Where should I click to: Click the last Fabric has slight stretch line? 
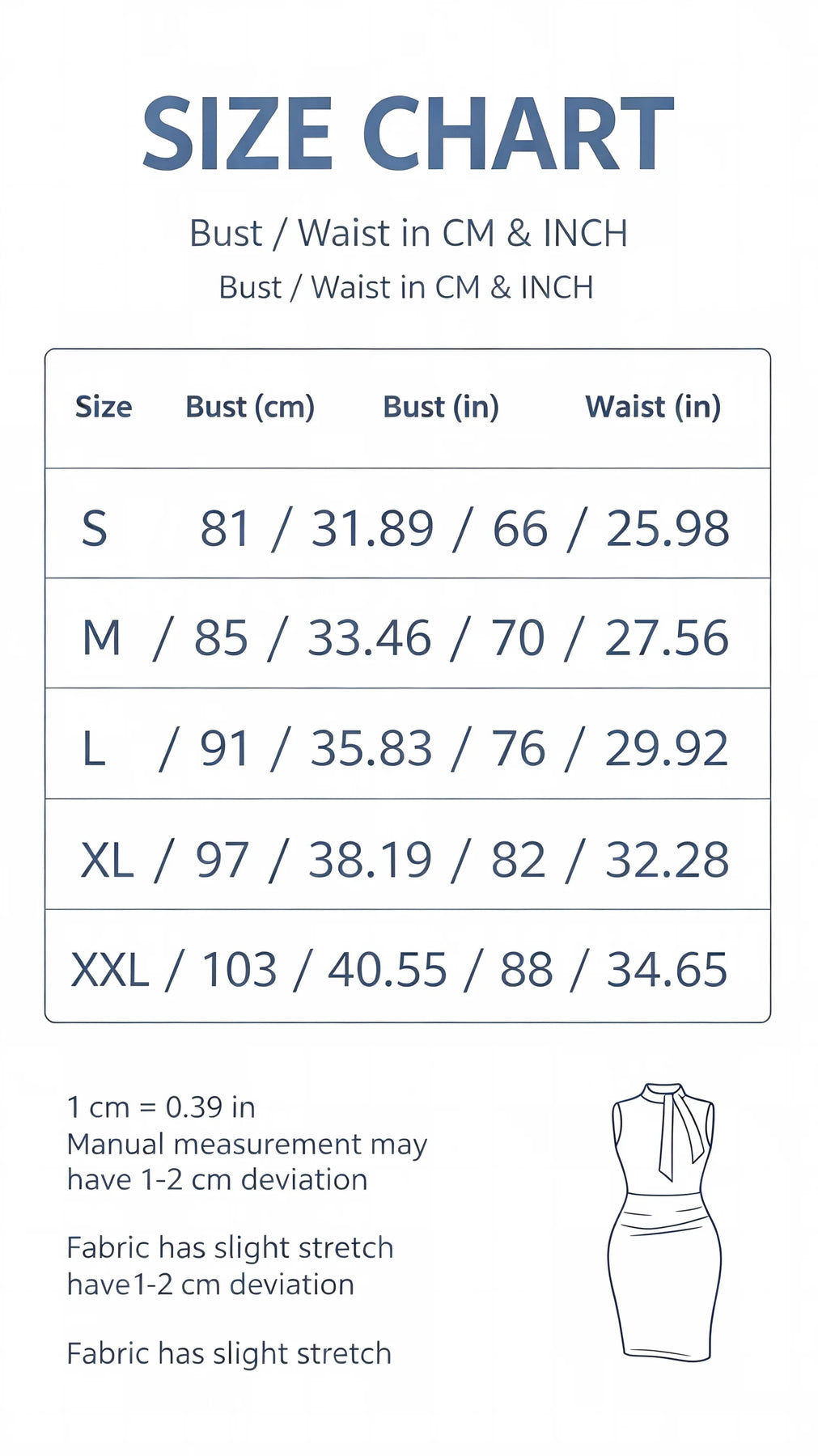229,1353
